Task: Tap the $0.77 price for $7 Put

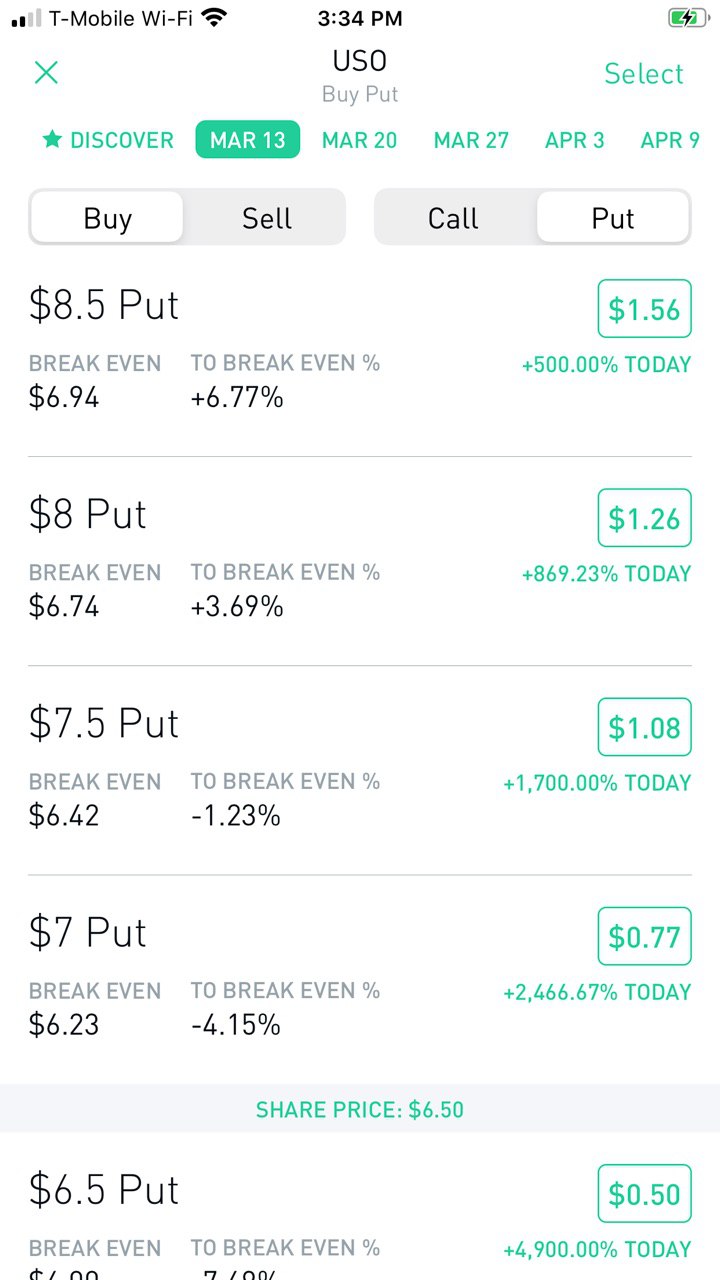Action: pos(644,936)
